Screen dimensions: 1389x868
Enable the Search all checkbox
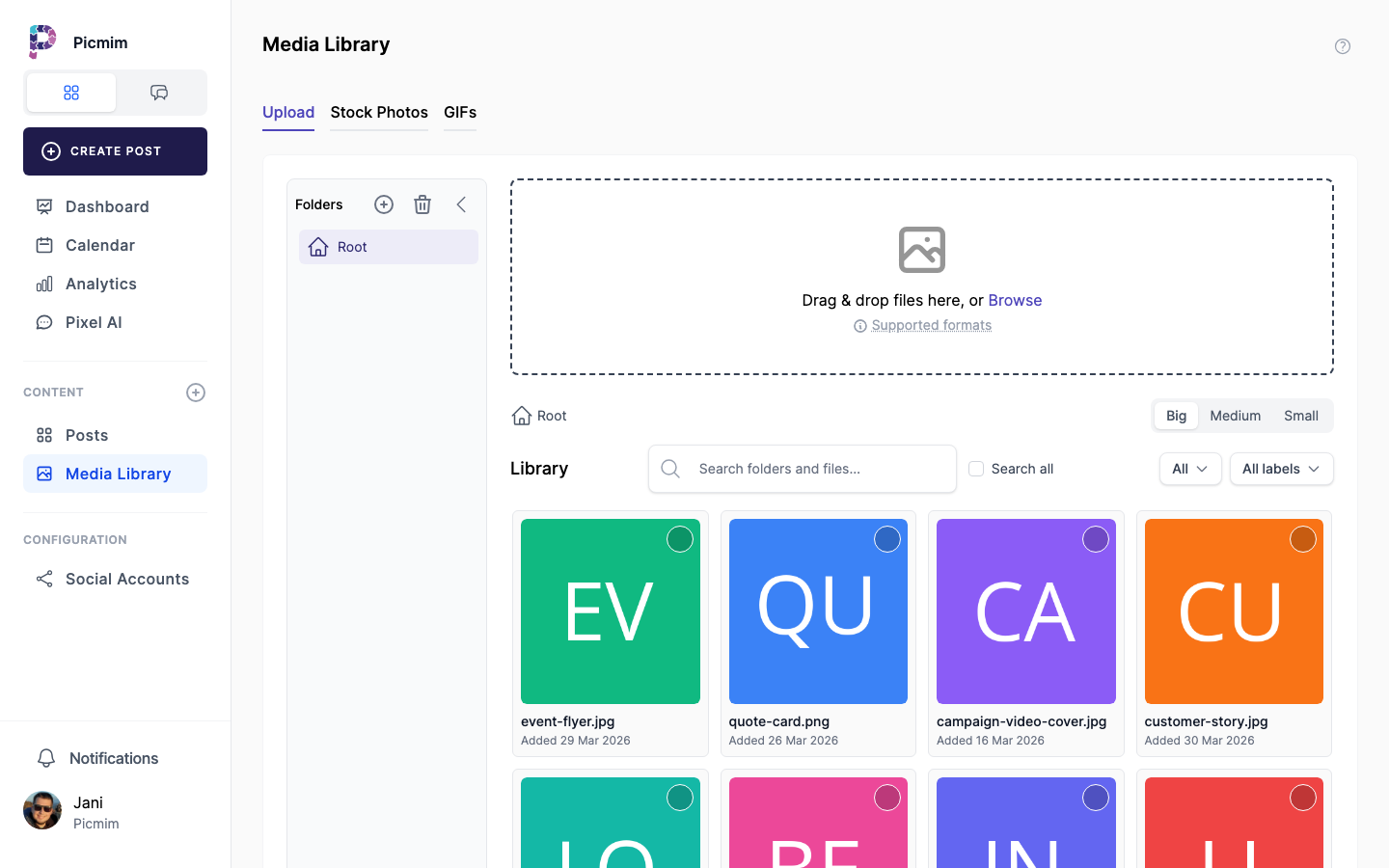point(976,469)
